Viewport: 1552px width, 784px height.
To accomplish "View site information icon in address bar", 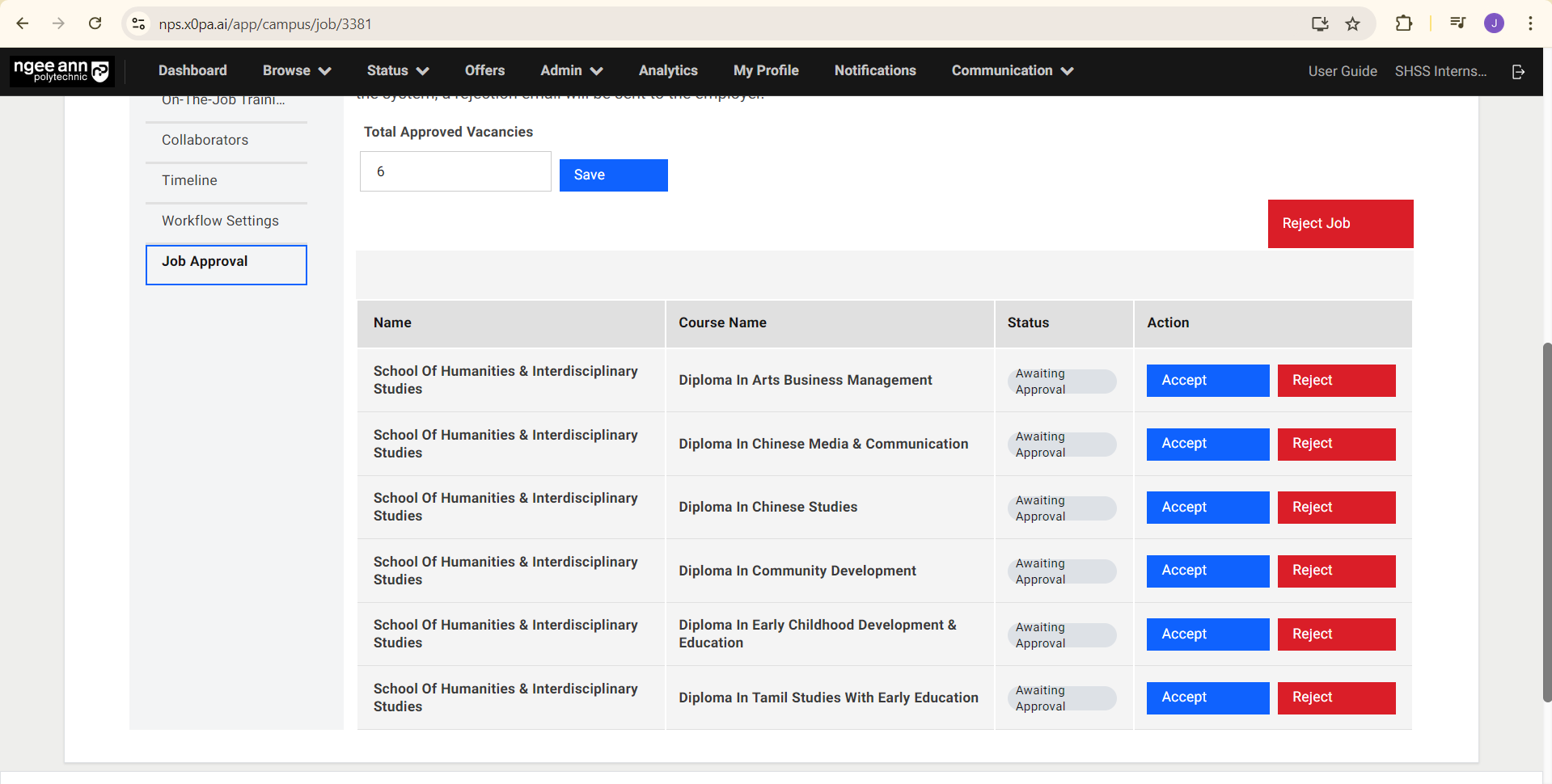I will [x=139, y=24].
